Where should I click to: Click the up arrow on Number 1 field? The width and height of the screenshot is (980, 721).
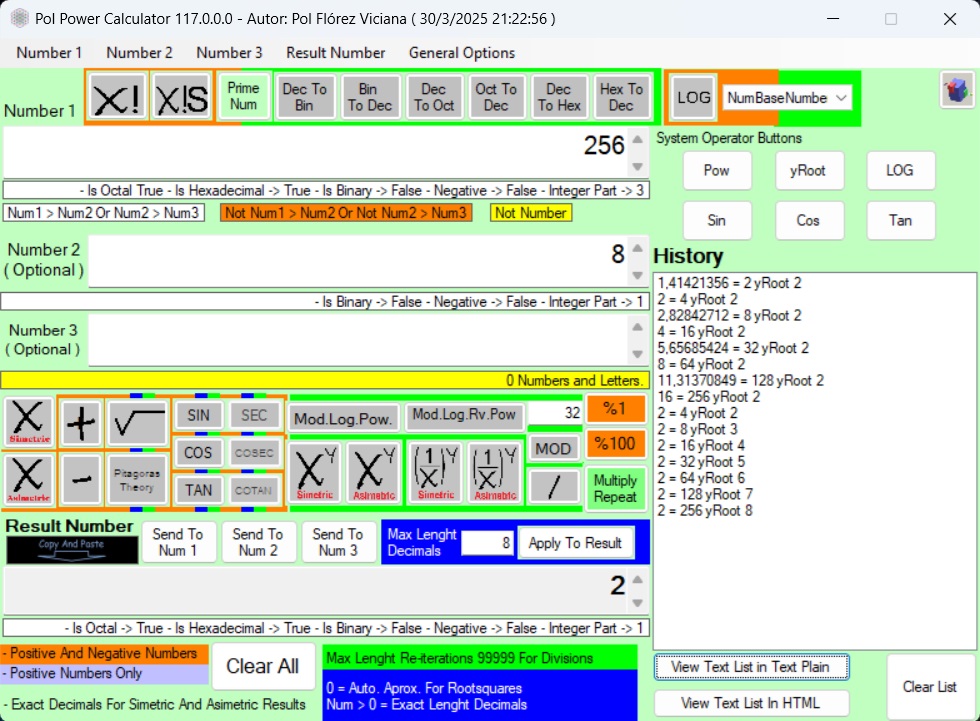point(637,141)
